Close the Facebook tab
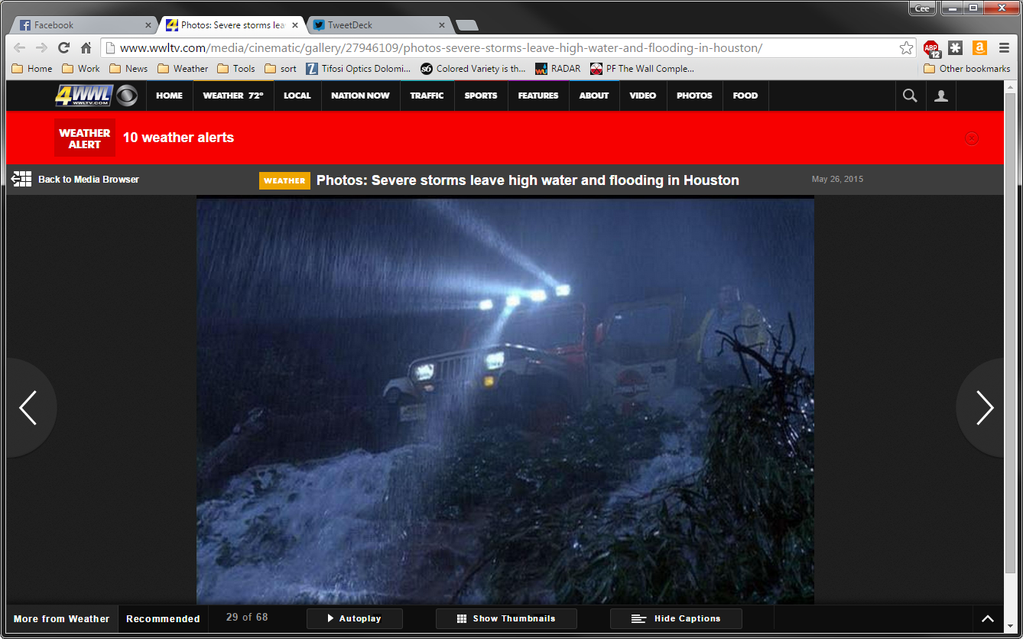The width and height of the screenshot is (1023, 639). [148, 25]
